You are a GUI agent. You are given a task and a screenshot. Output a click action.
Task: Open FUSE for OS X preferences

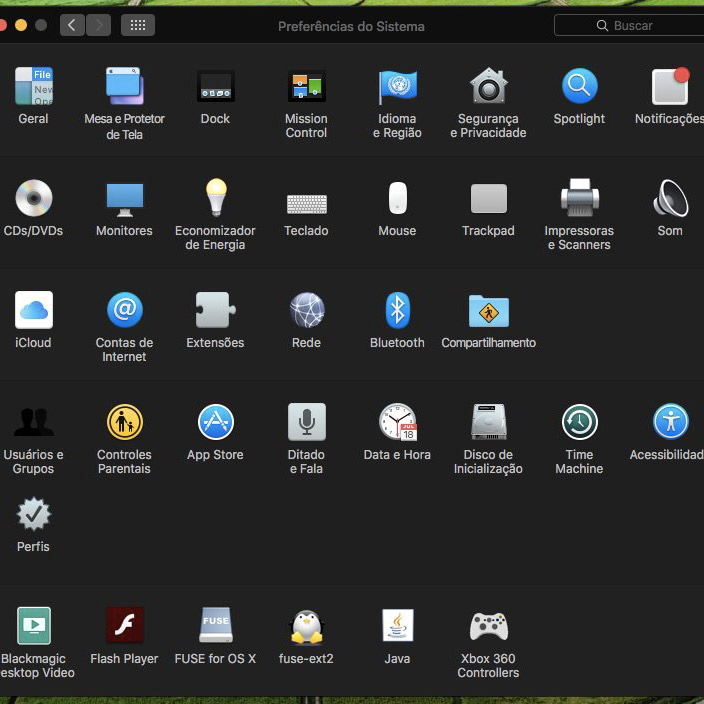[215, 627]
